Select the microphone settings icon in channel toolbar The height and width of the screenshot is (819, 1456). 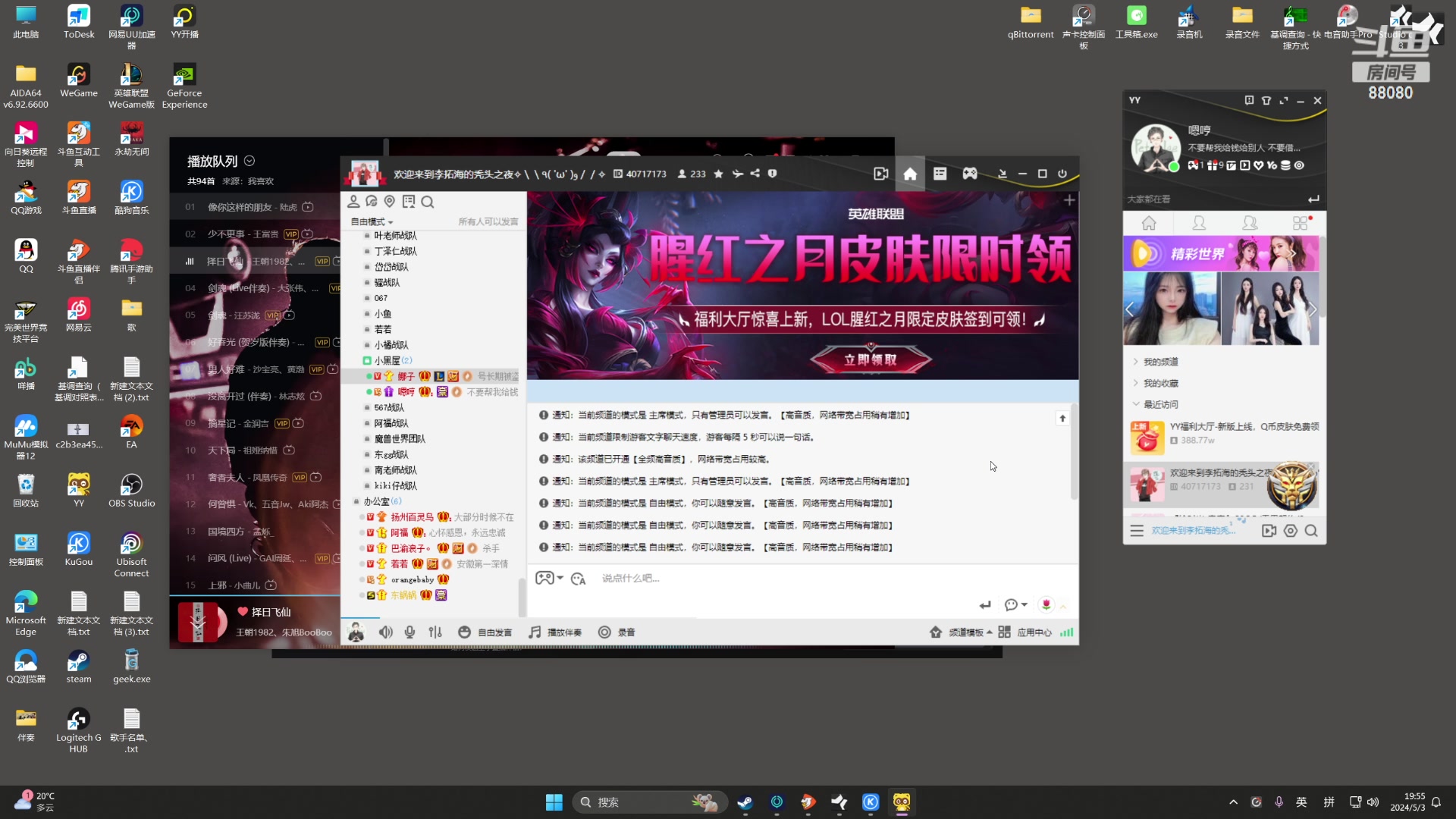435,632
